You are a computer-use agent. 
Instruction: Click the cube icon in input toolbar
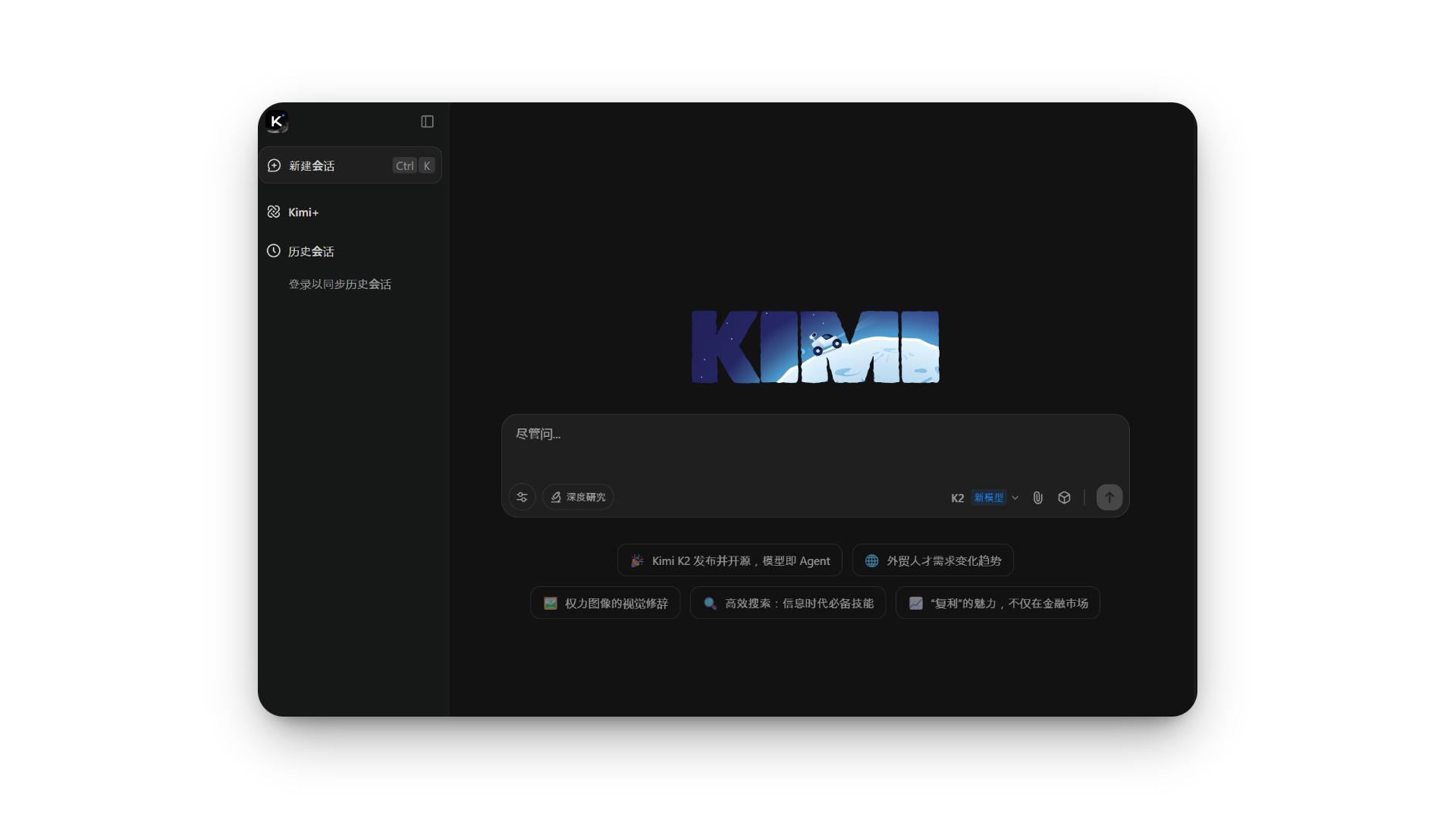coord(1064,497)
